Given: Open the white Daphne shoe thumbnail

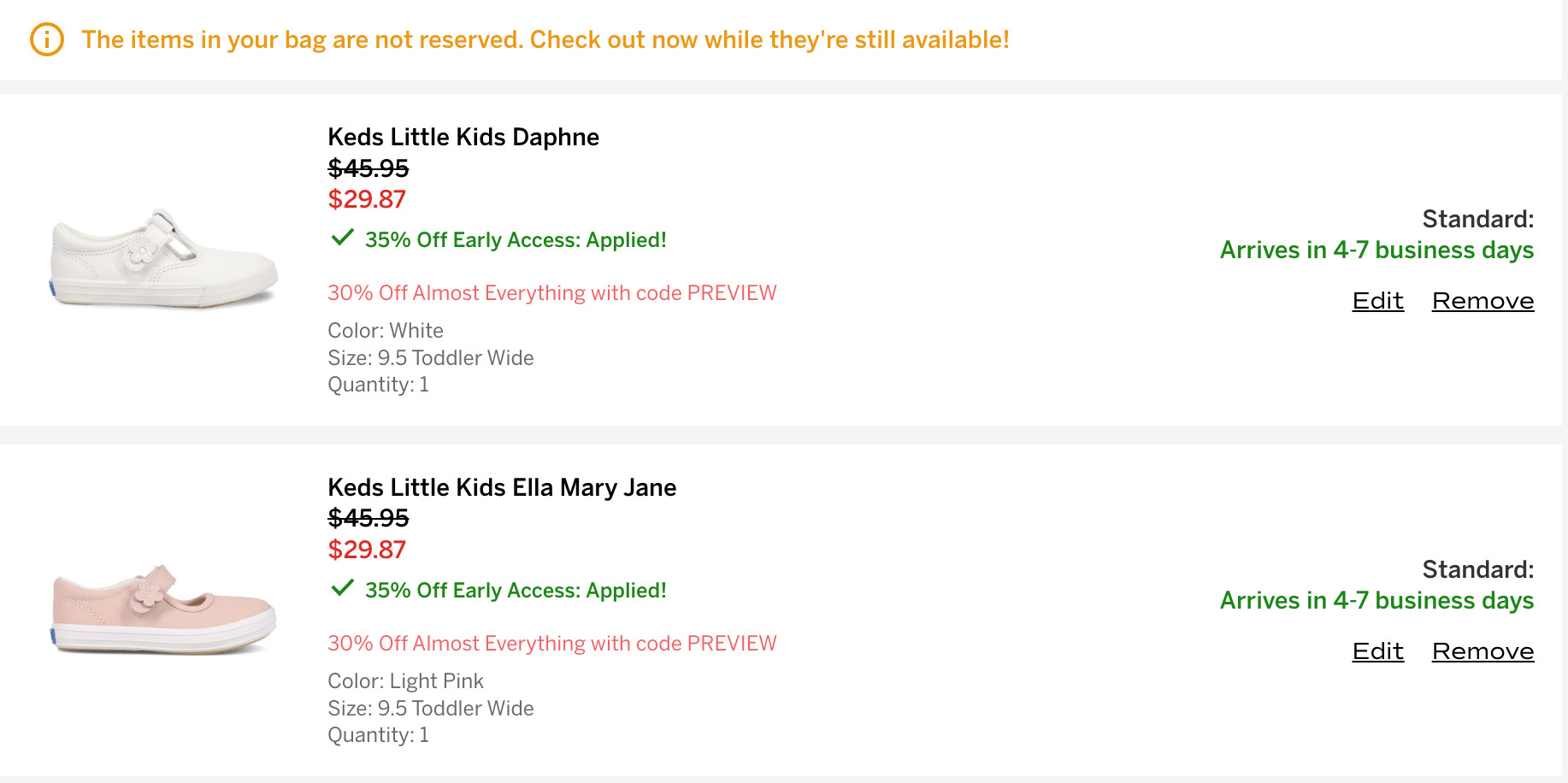Looking at the screenshot, I should point(163,258).
